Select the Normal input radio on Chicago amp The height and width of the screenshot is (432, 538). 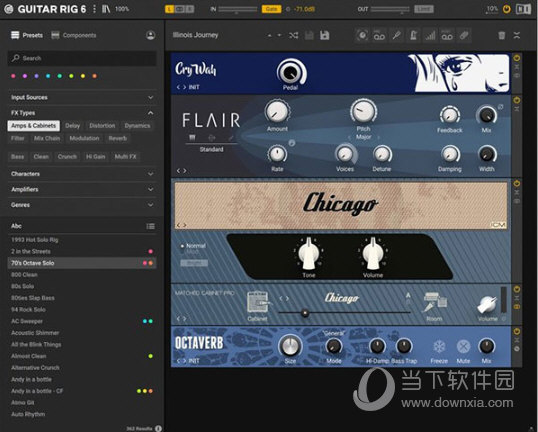(182, 246)
